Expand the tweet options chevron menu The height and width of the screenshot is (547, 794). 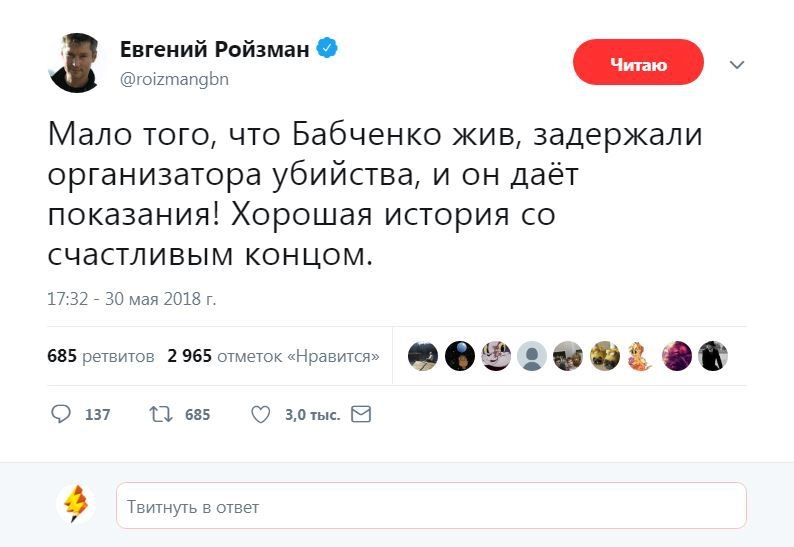coord(737,65)
